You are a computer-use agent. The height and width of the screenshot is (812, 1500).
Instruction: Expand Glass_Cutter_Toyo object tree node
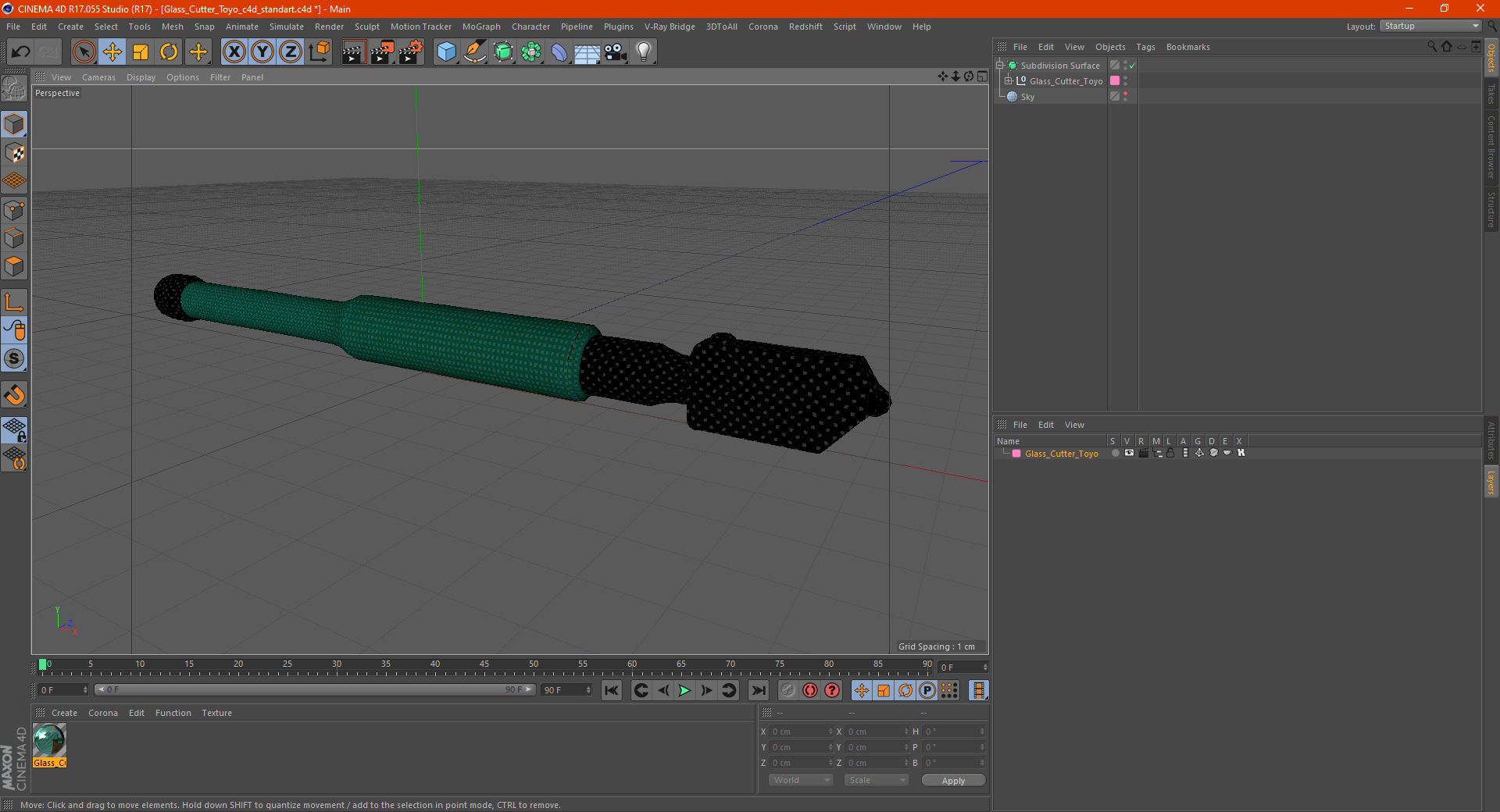[1008, 80]
